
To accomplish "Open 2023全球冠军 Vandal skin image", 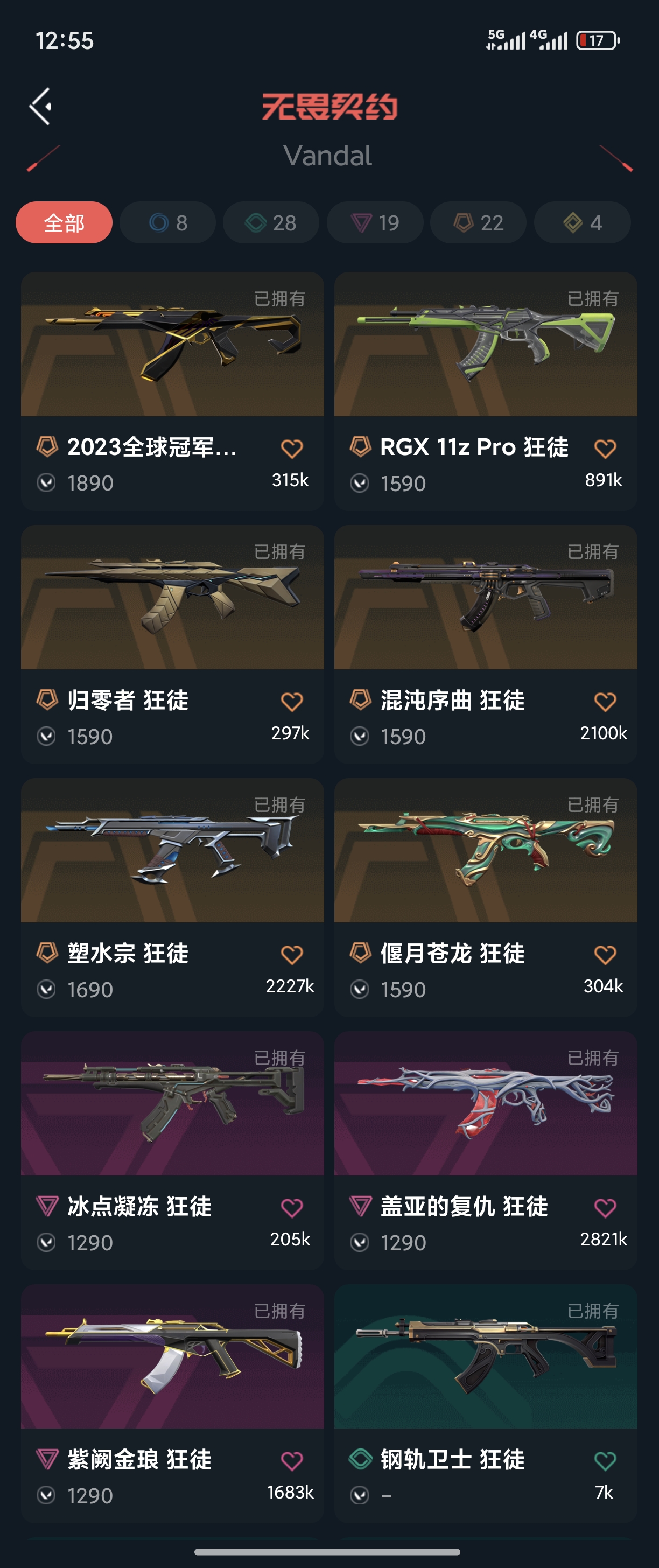I will [172, 344].
